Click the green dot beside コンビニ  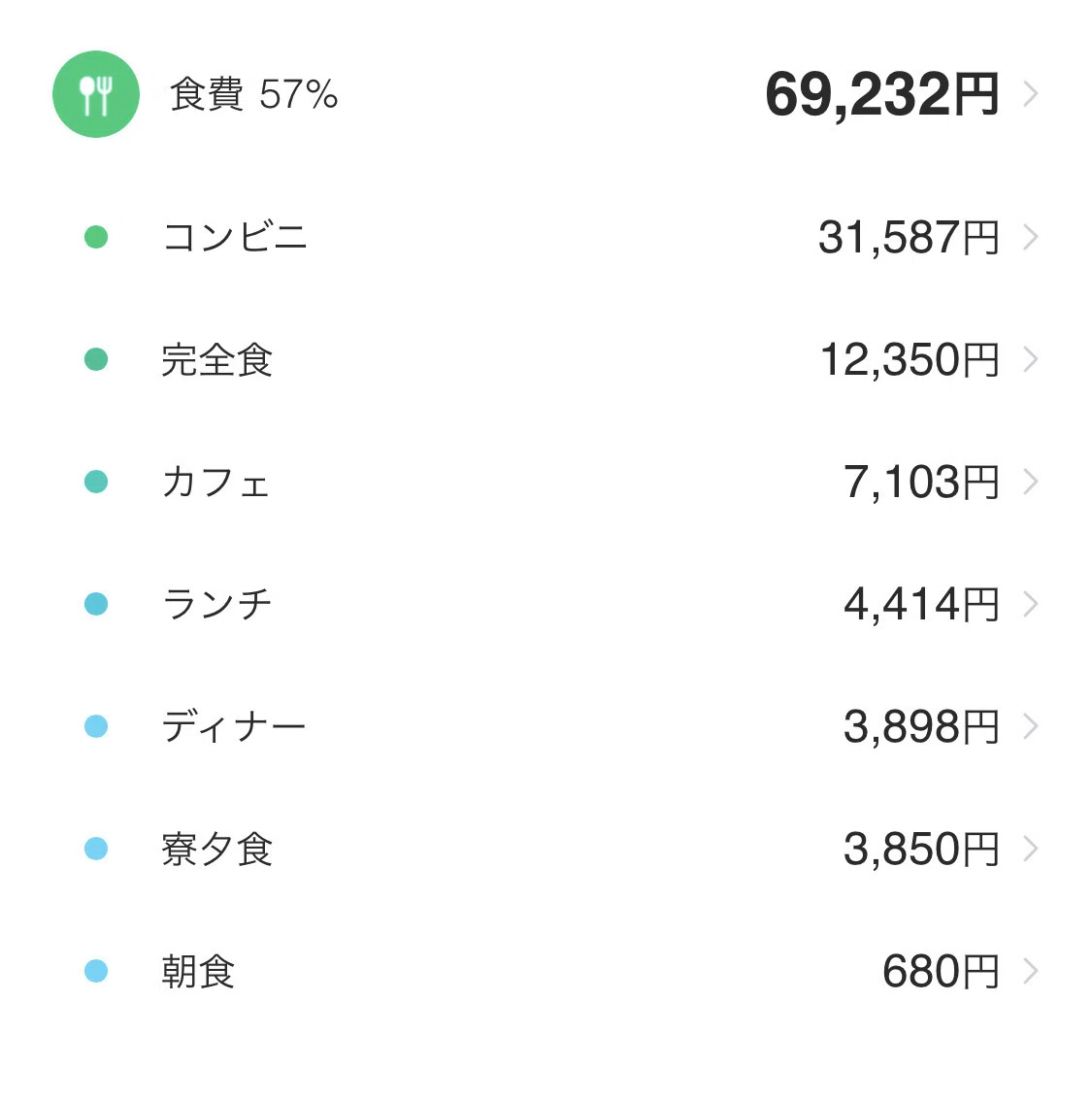click(96, 237)
